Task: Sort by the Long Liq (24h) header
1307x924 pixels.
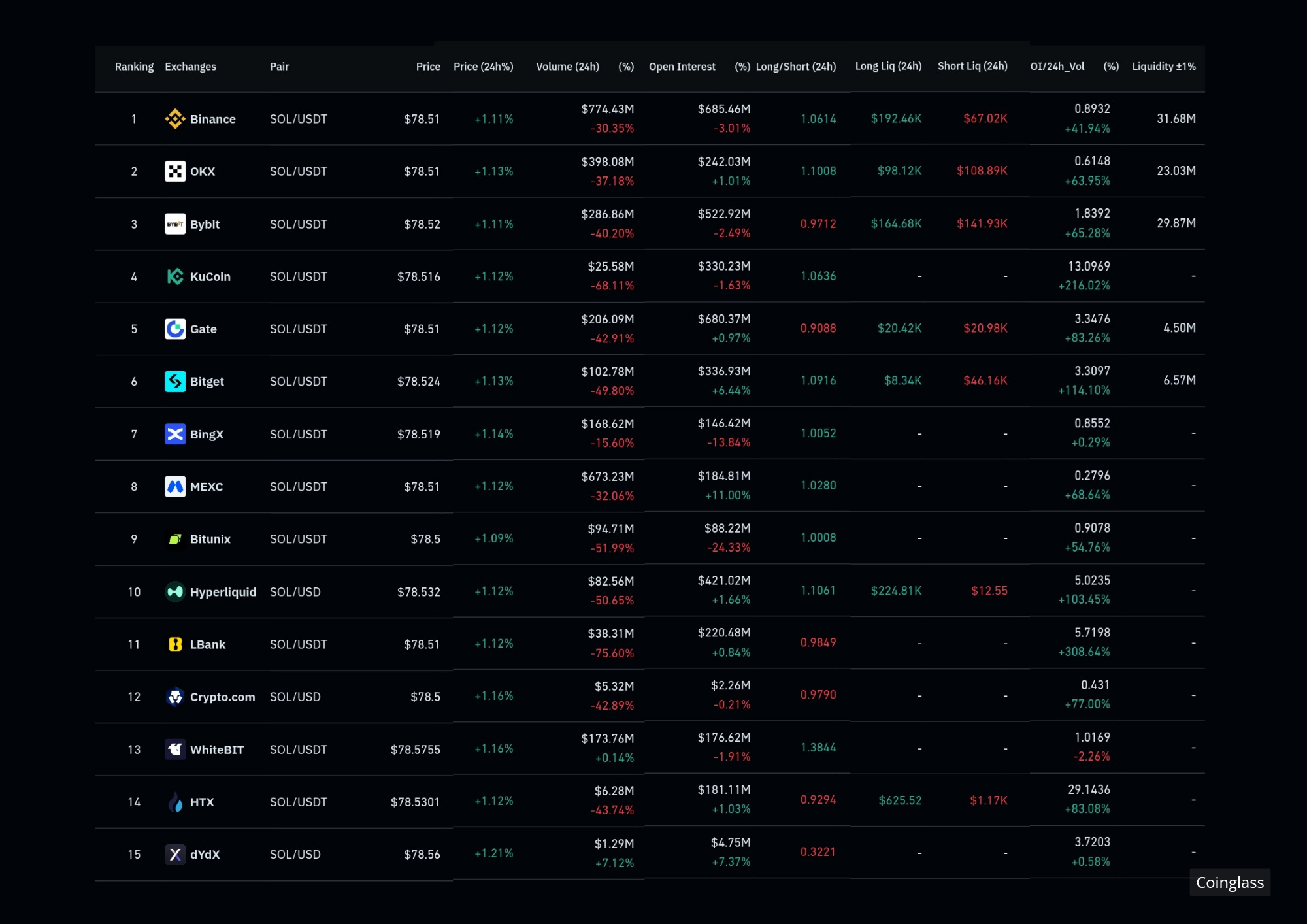Action: [888, 66]
